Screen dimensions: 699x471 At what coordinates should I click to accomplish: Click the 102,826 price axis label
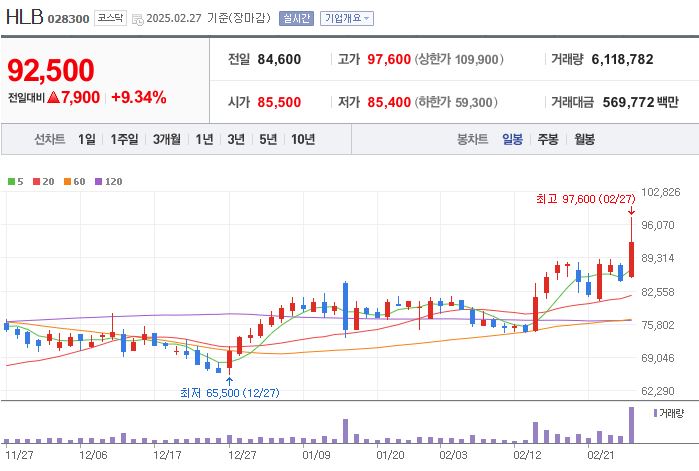click(x=661, y=192)
